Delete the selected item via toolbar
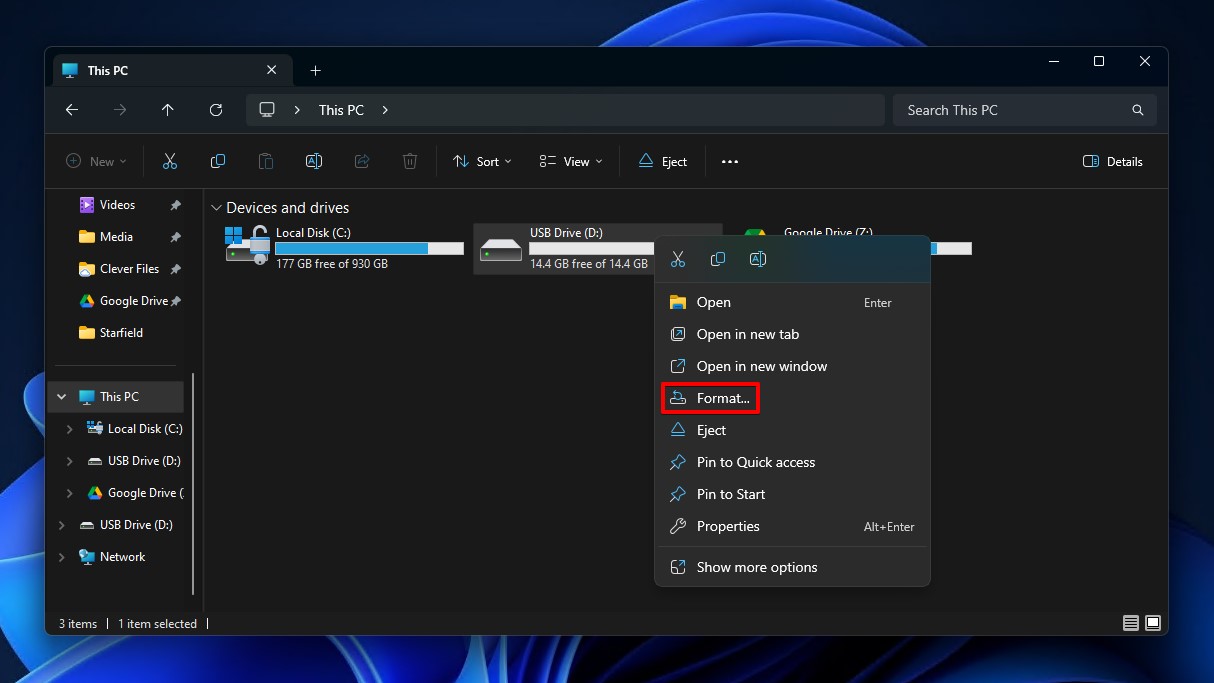Screen dimensions: 1214x683 point(409,161)
